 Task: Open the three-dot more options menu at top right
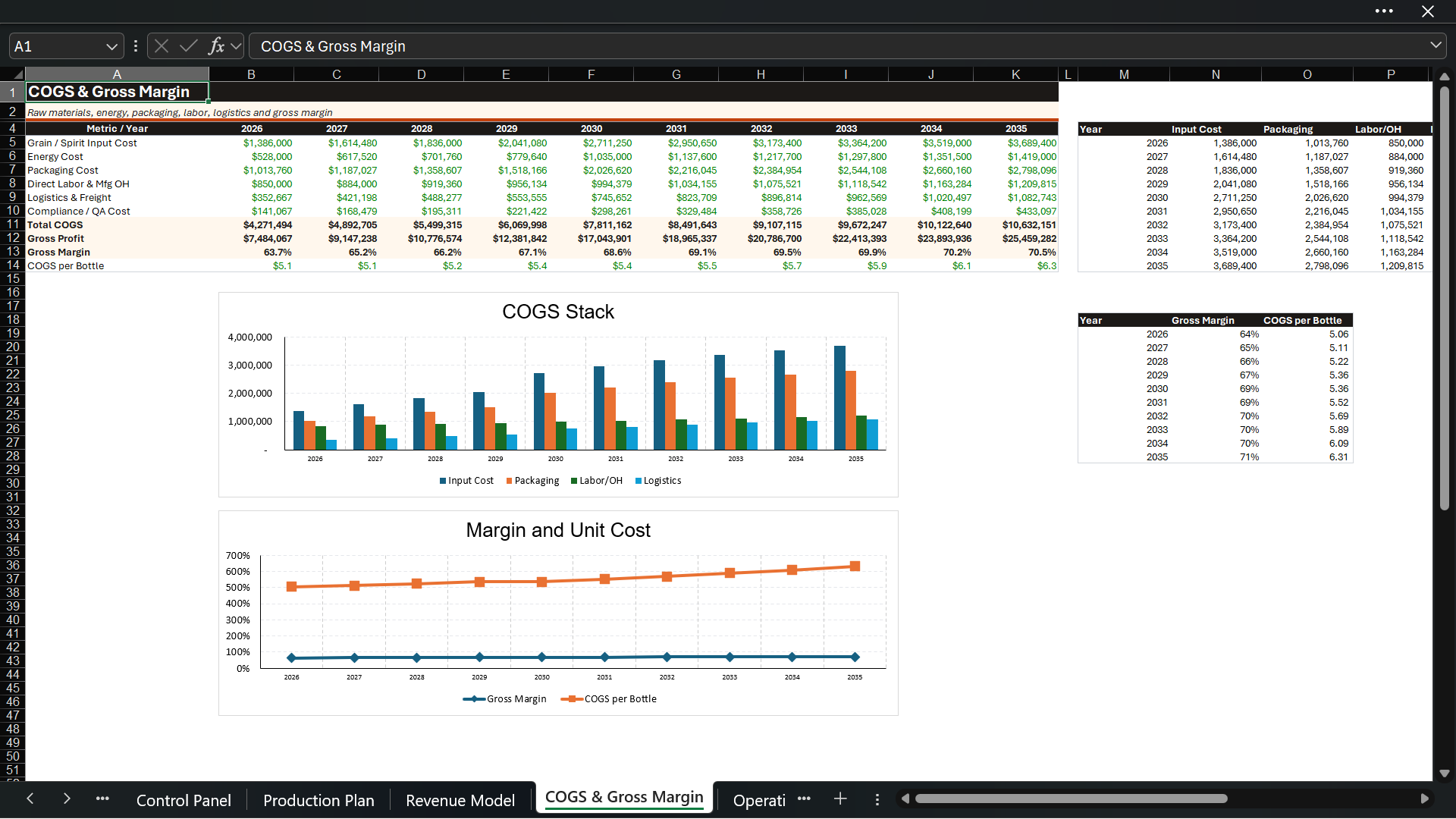click(1384, 11)
